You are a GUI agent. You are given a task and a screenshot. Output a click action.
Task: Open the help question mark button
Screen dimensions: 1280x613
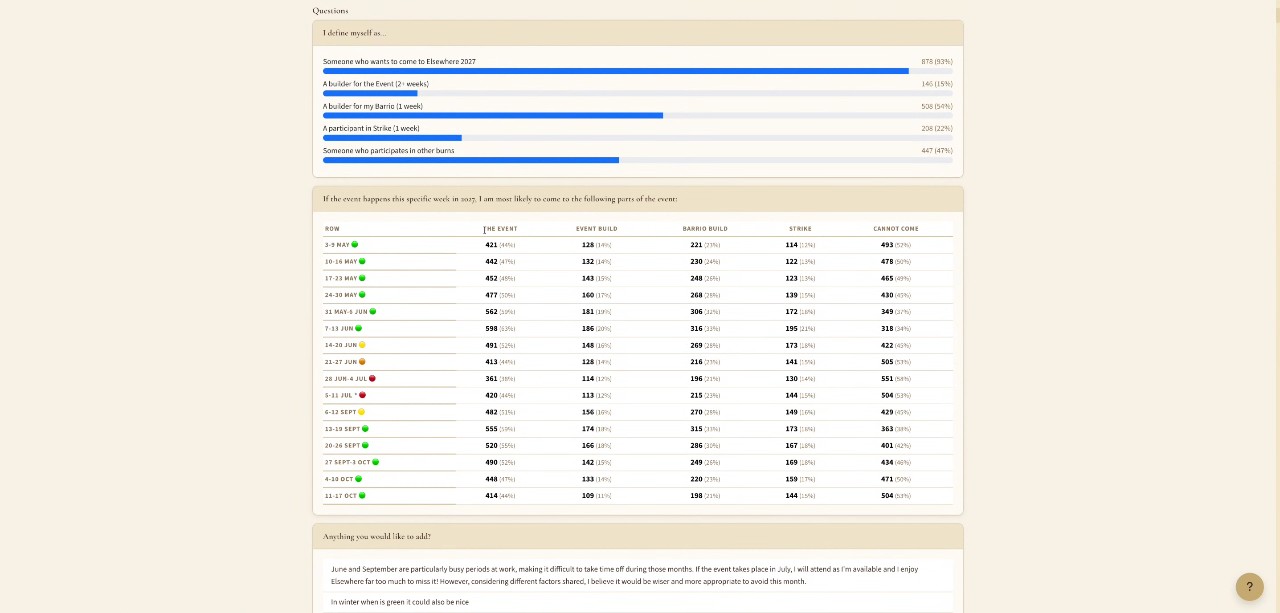click(1249, 587)
